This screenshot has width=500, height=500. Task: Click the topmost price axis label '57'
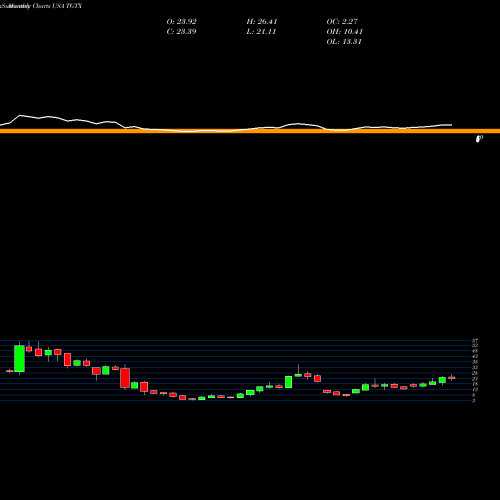coord(475,341)
